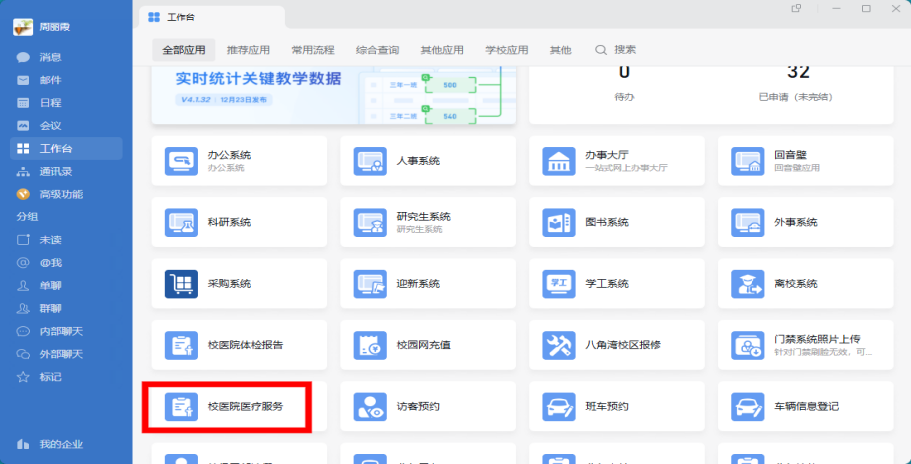Open 八角湾校区报修 repair tools icon
The image size is (911, 464).
558,345
